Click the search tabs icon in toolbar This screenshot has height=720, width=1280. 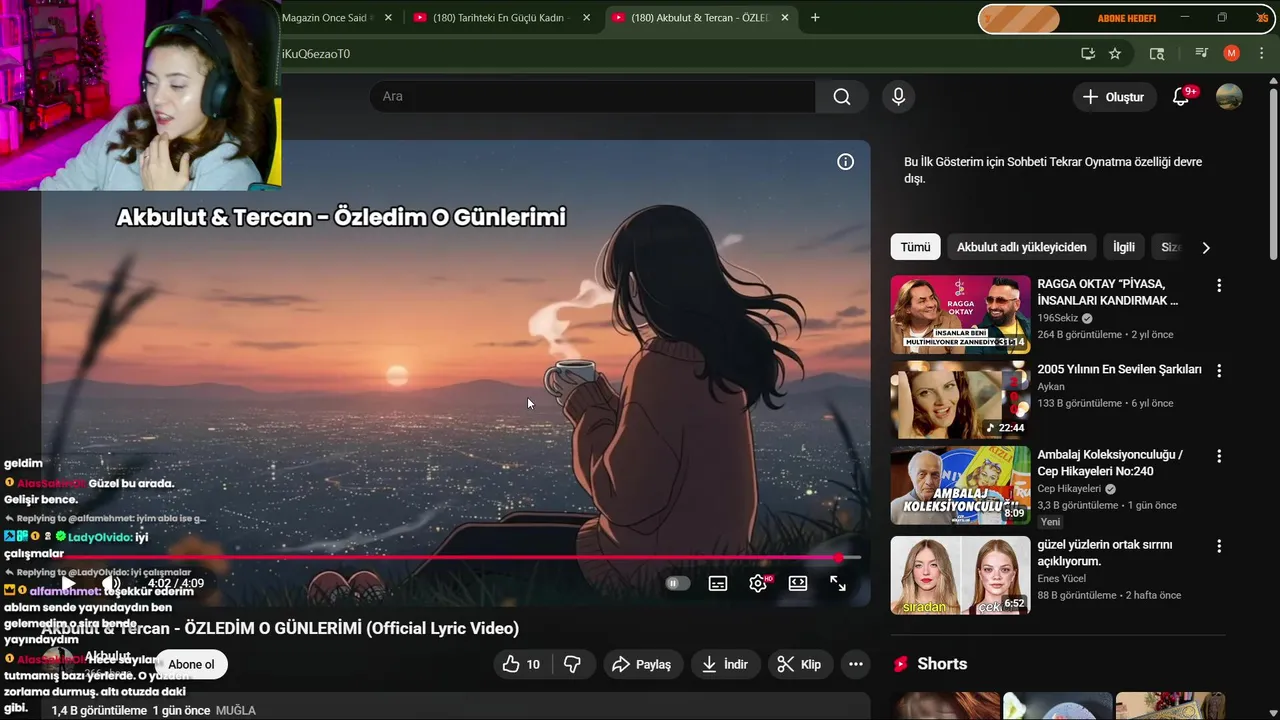tap(1157, 53)
